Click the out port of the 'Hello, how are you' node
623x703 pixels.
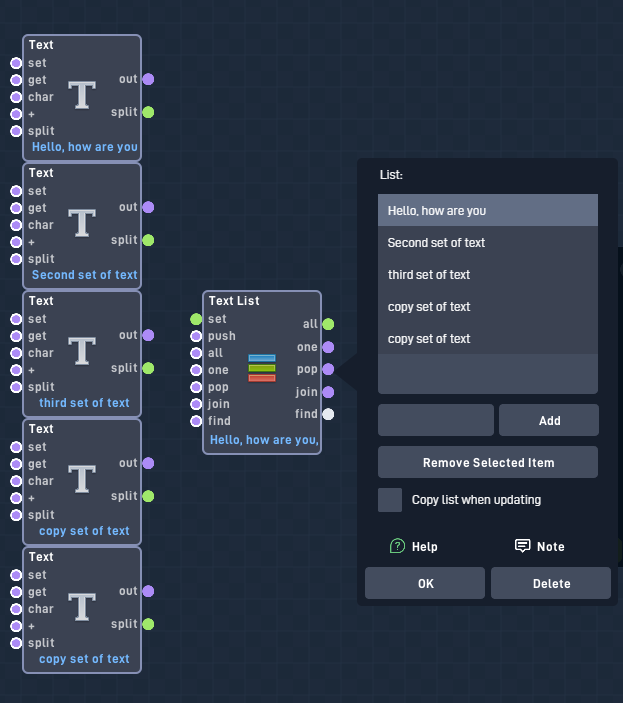[x=148, y=79]
